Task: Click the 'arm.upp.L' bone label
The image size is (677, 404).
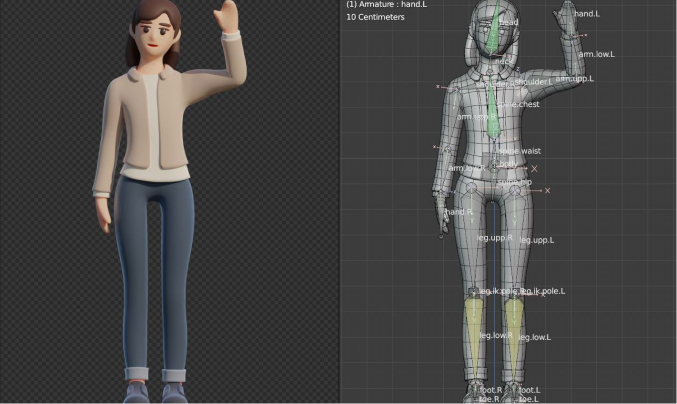Action: 575,79
